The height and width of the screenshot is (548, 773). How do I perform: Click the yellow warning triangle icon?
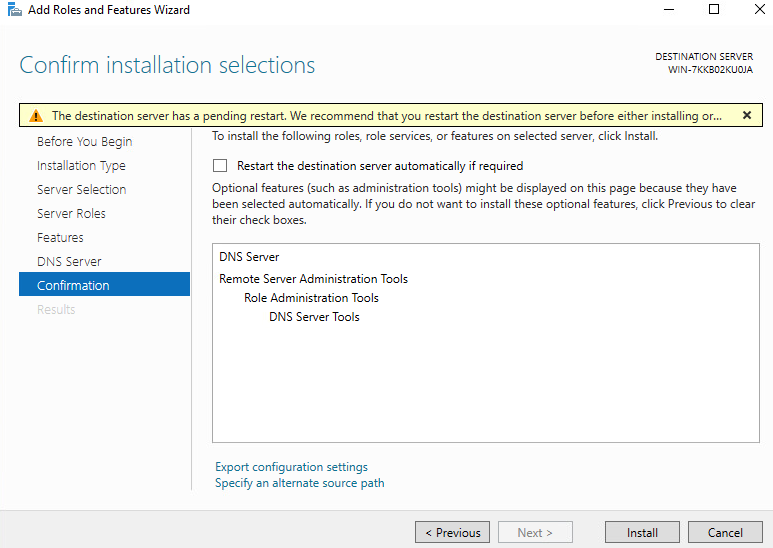tap(36, 116)
